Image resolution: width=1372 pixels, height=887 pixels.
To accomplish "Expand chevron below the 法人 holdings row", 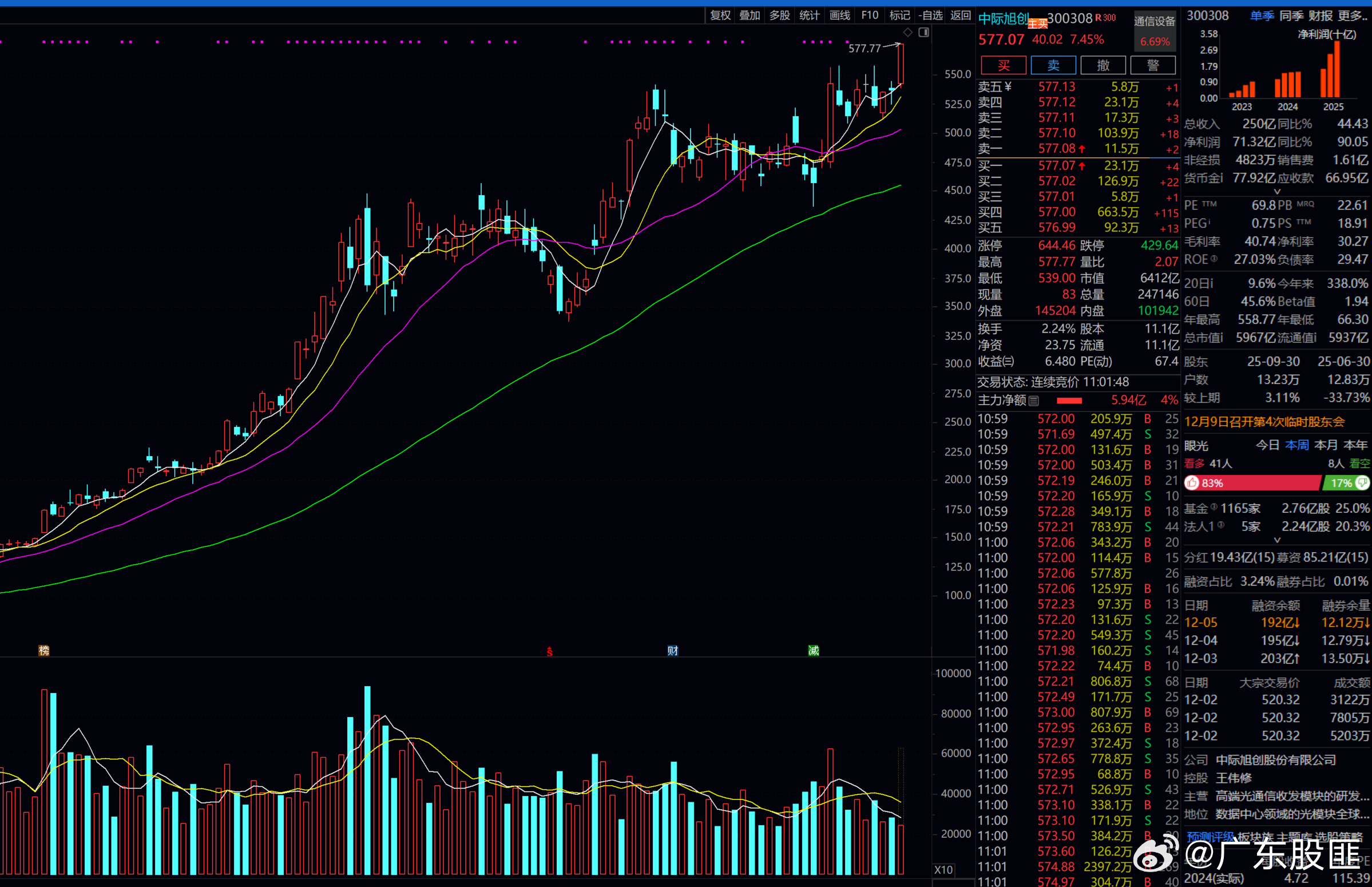I will [x=1277, y=540].
